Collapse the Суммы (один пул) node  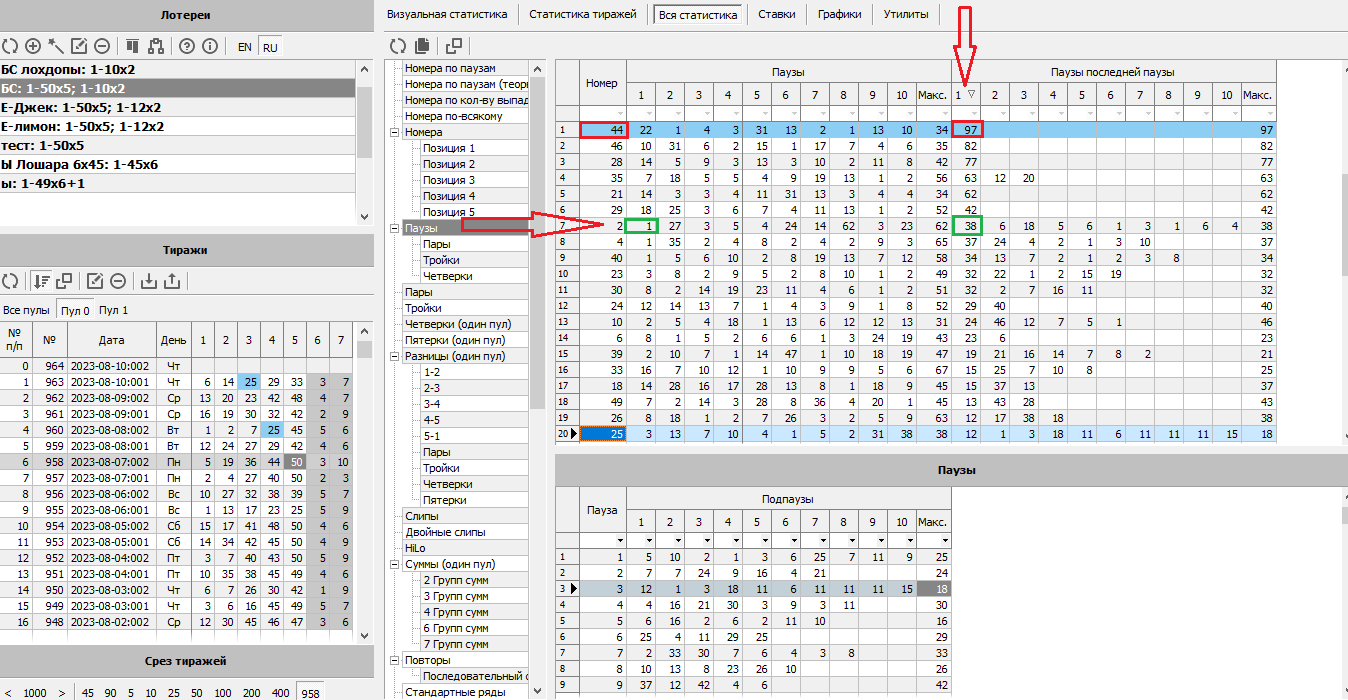(x=394, y=564)
